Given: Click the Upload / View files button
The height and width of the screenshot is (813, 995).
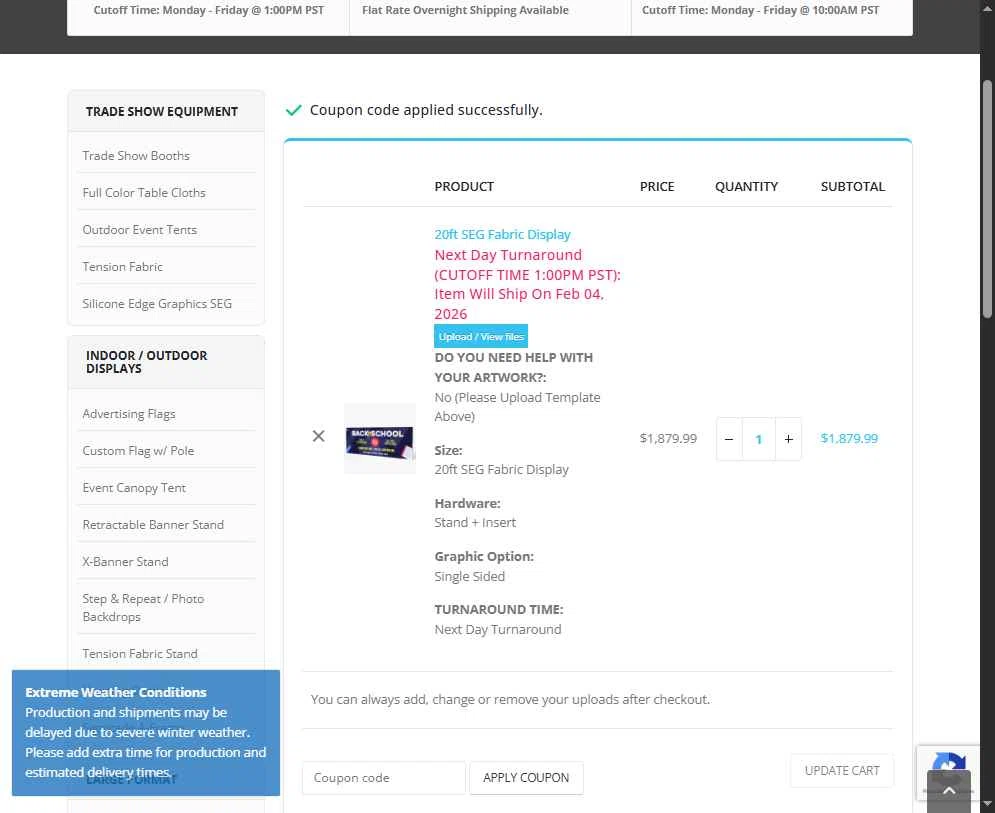Looking at the screenshot, I should click(480, 336).
